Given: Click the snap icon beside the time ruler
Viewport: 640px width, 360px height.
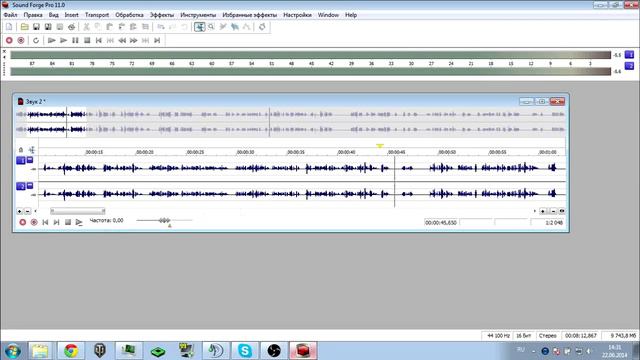Looking at the screenshot, I should tap(31, 150).
